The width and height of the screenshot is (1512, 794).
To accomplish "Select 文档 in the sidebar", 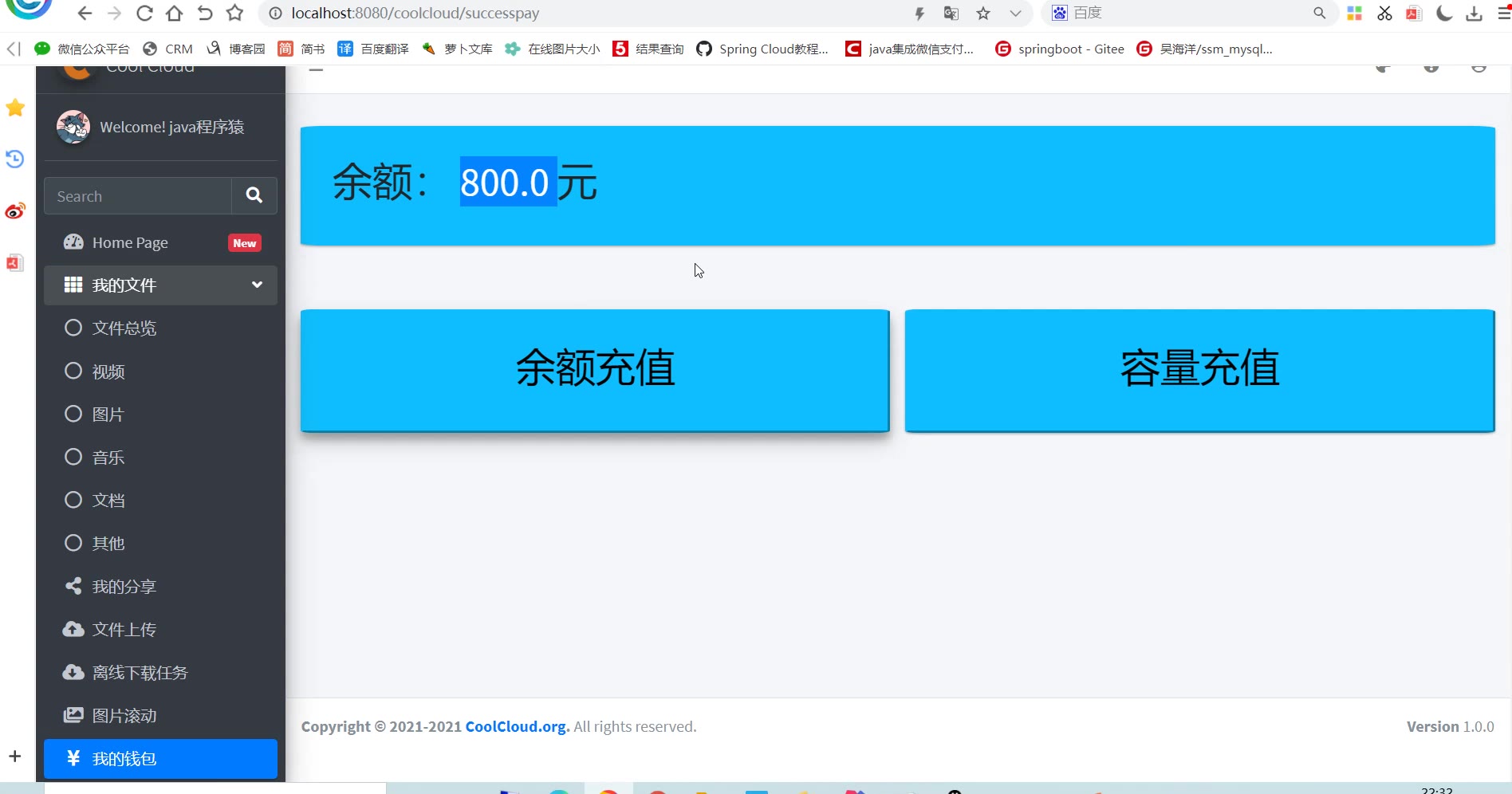I will 161,500.
